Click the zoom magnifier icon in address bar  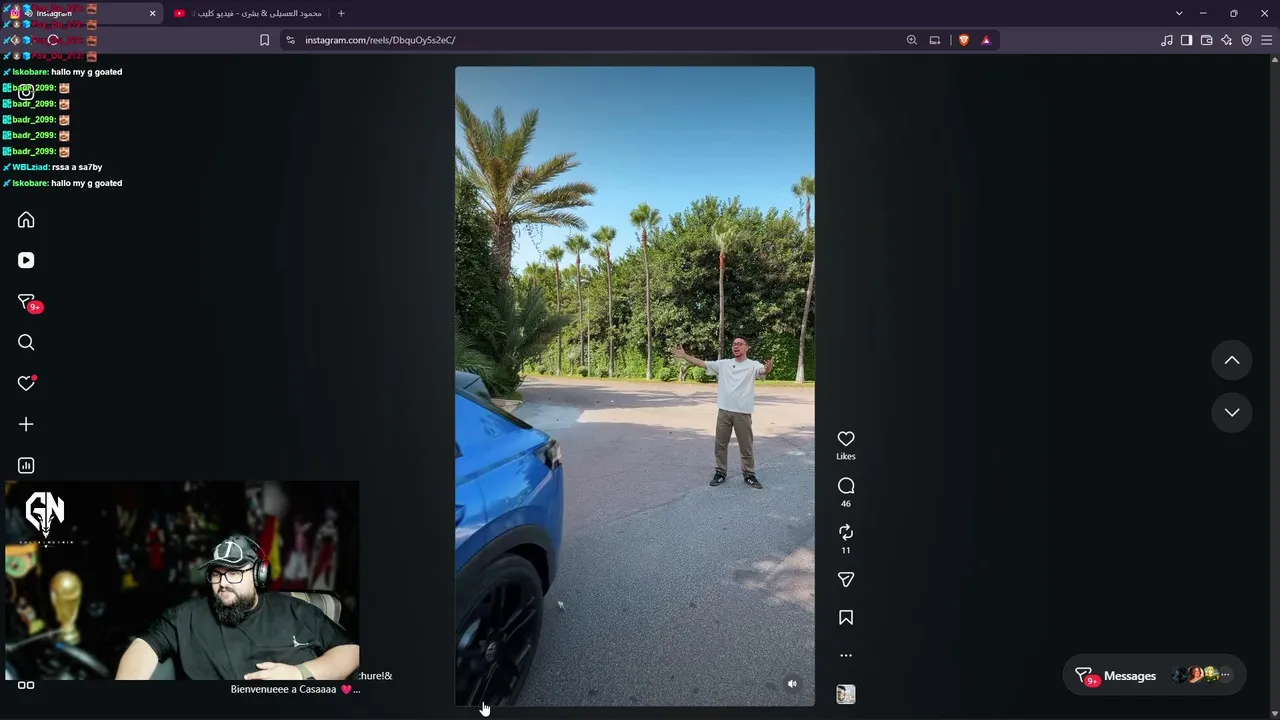[912, 40]
